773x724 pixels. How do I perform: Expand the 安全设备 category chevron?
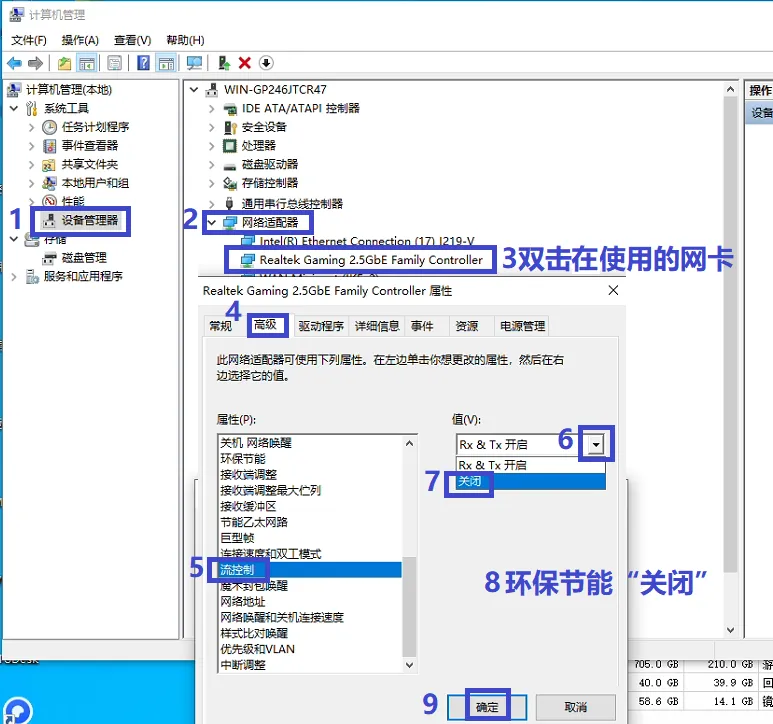coord(211,127)
